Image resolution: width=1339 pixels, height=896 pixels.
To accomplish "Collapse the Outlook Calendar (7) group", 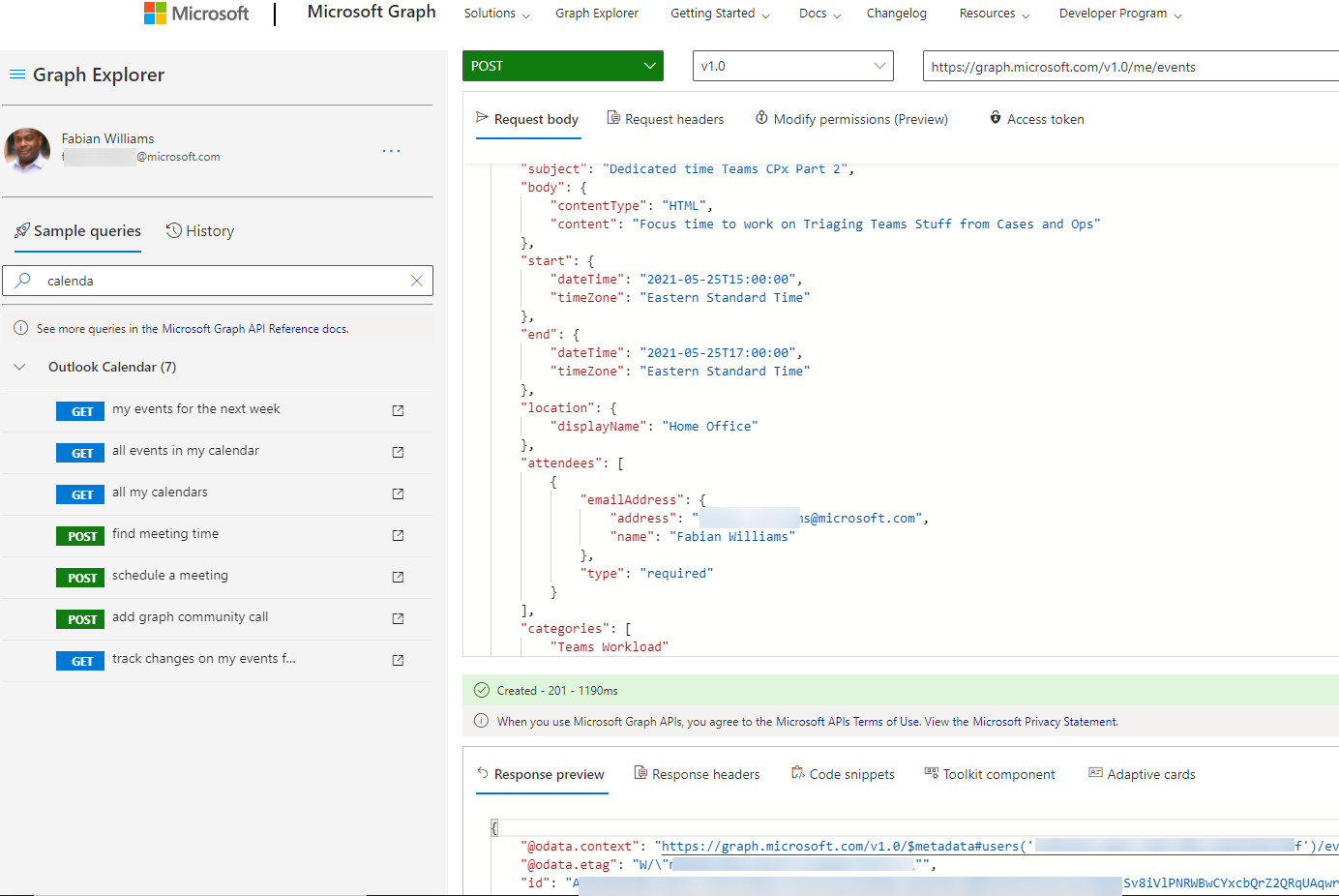I will point(19,367).
